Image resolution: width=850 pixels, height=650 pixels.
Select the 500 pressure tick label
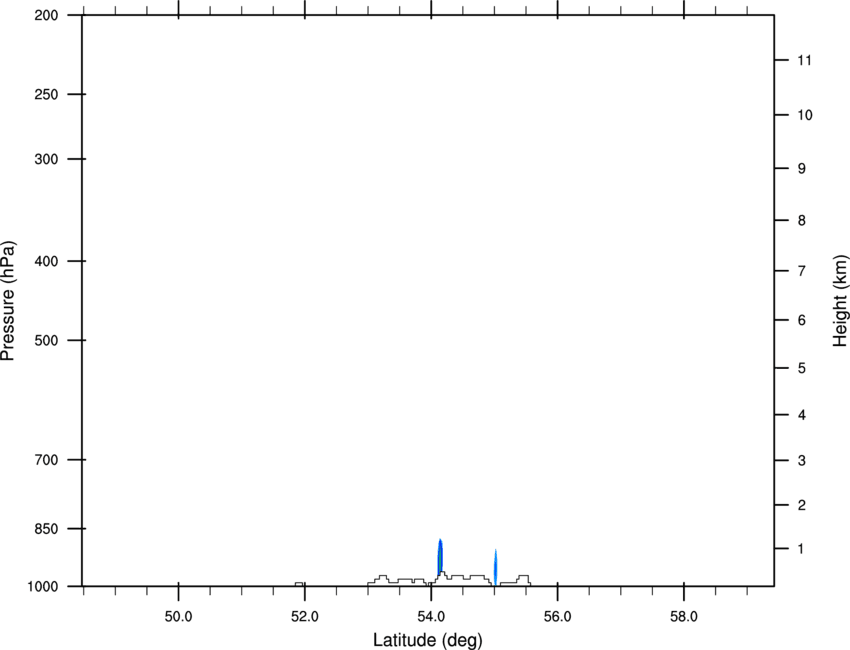pyautogui.click(x=46, y=340)
